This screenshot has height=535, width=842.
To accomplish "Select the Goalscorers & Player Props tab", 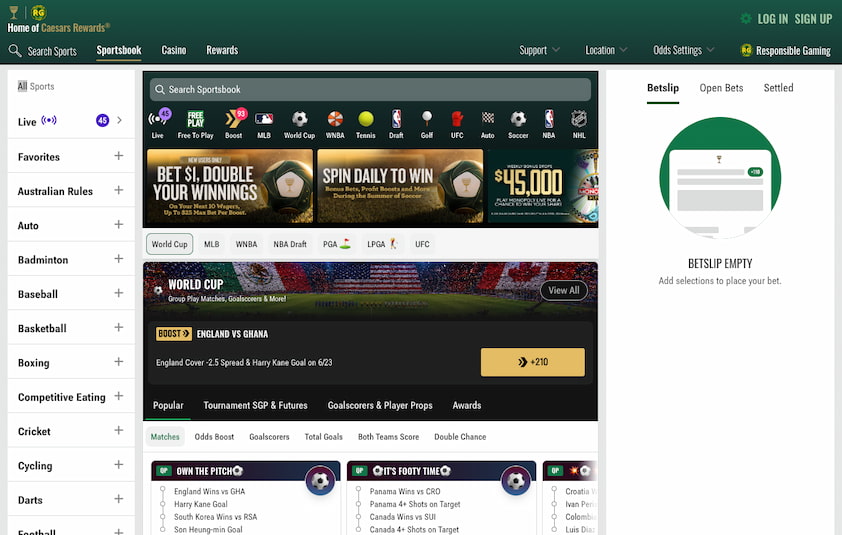I will (380, 406).
